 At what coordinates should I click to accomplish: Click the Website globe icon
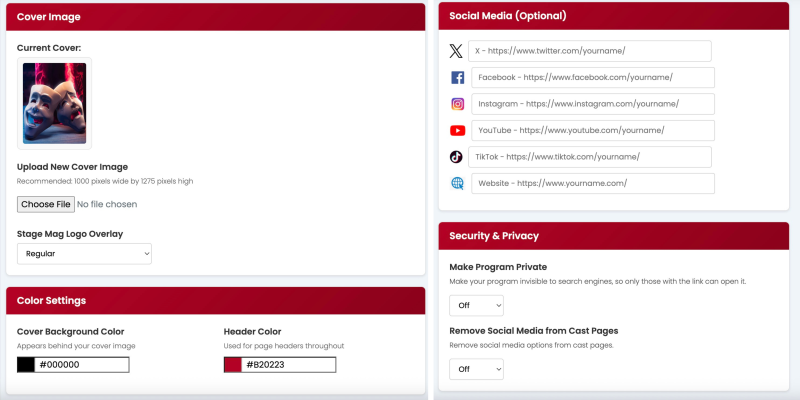click(457, 183)
